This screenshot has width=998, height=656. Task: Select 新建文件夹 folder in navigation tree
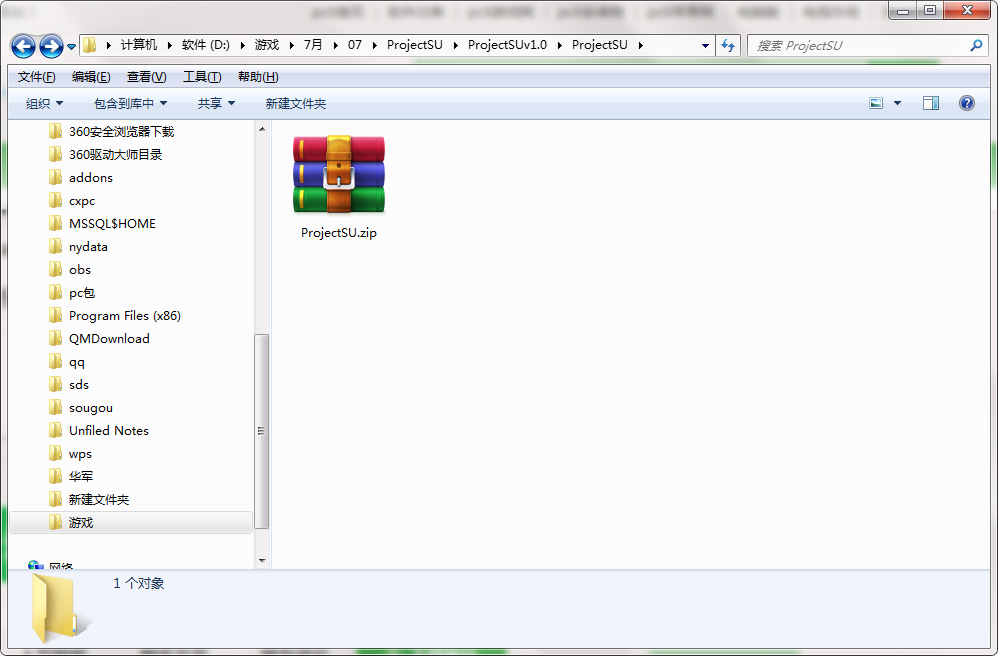pos(99,499)
